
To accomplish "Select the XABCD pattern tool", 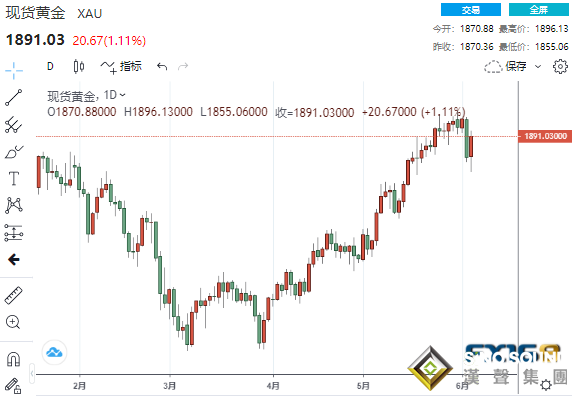I will [13, 205].
